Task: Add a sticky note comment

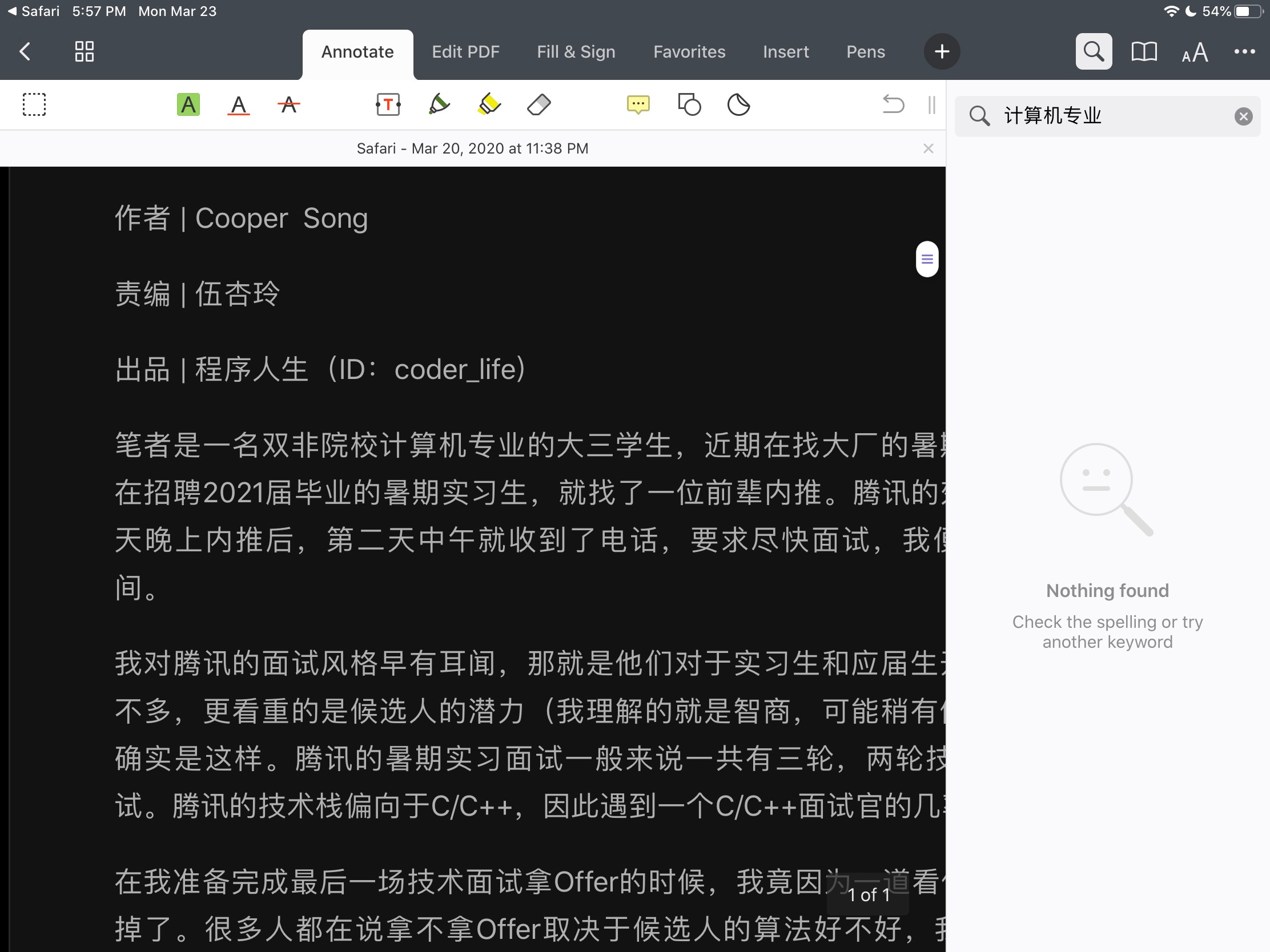Action: [x=638, y=105]
